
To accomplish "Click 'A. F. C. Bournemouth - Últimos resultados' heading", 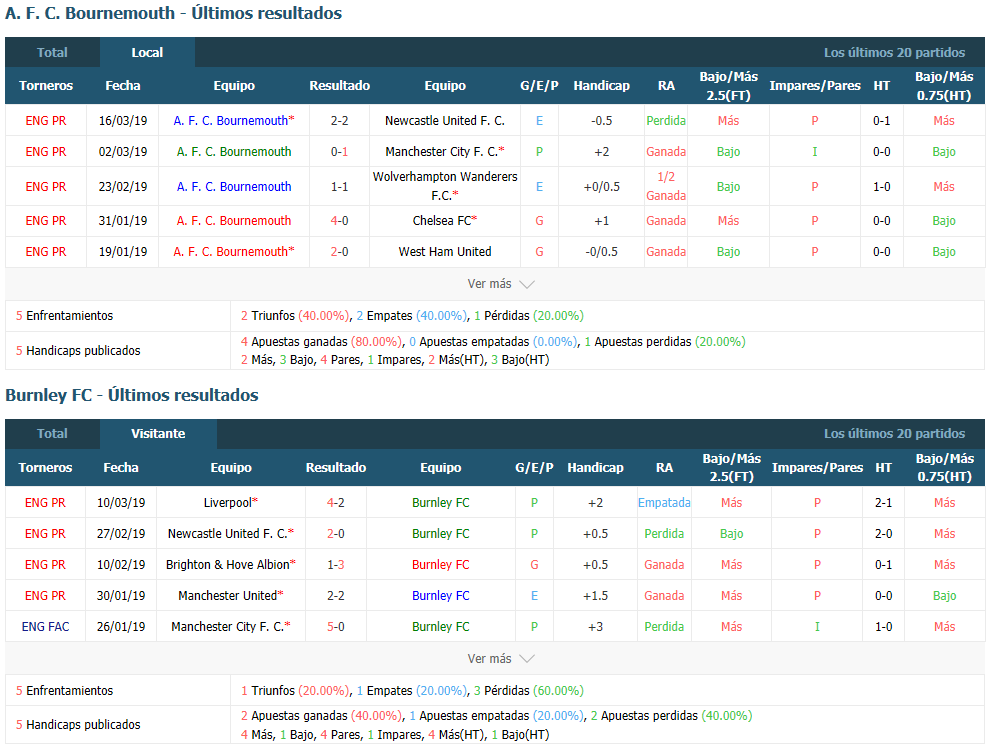I will coord(174,13).
